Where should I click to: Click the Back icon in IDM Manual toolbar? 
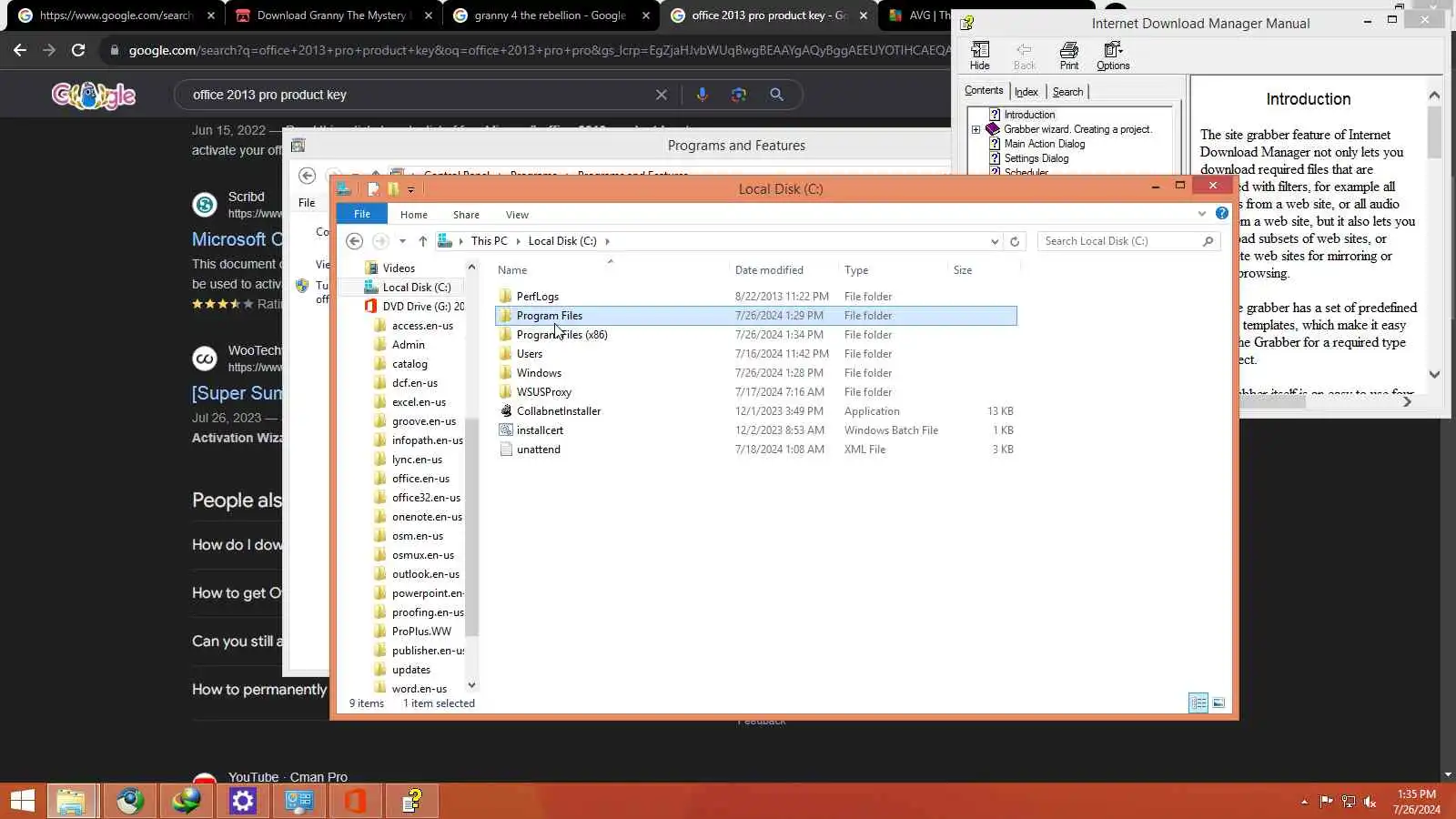pos(1025,56)
